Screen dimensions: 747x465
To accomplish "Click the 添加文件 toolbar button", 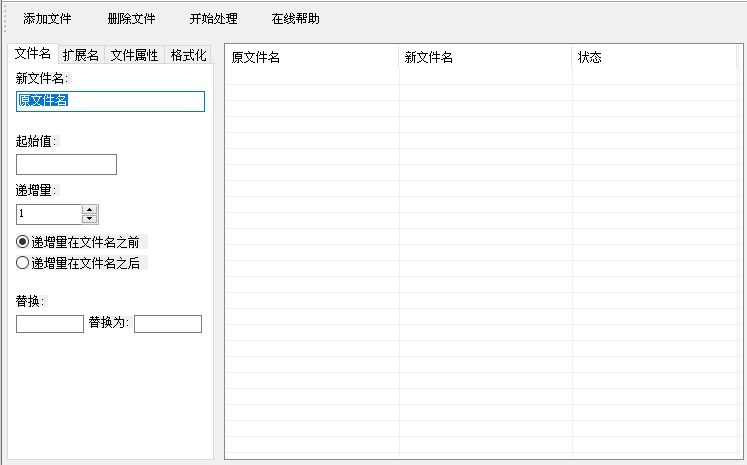I will coord(47,19).
